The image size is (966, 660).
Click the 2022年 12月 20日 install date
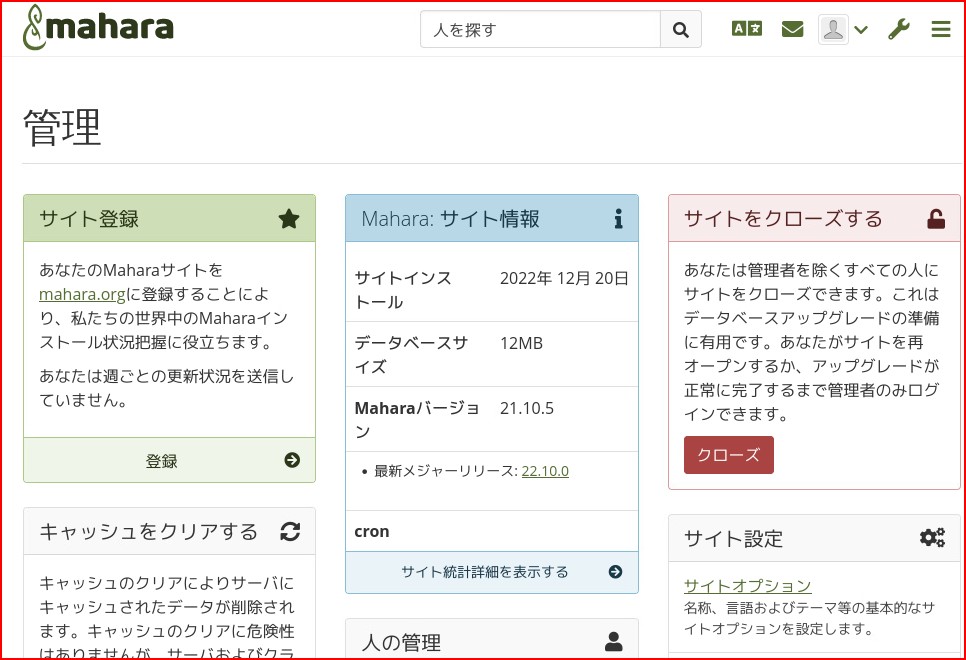(564, 279)
